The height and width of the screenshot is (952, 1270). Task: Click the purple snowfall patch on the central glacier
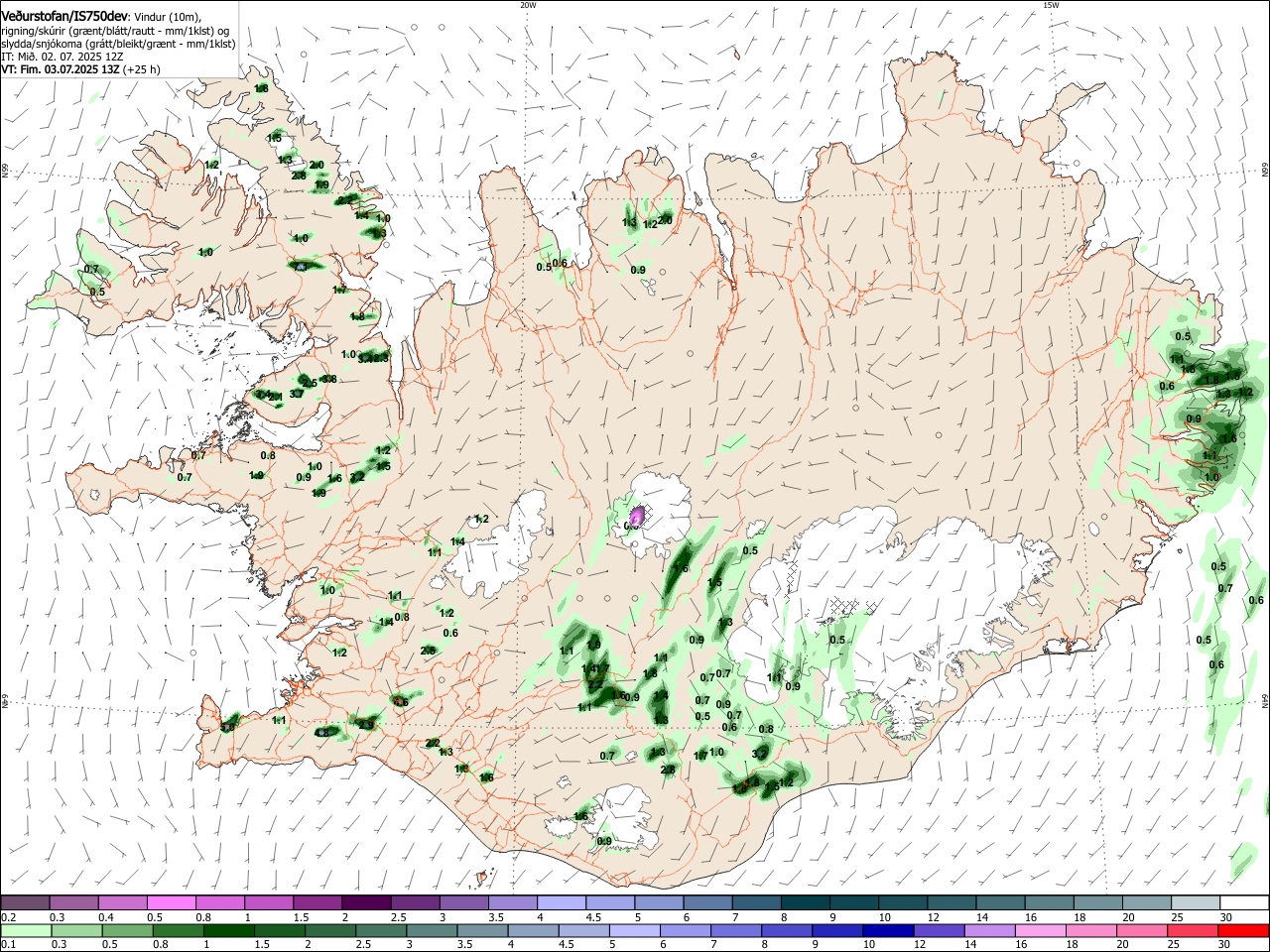point(638,516)
